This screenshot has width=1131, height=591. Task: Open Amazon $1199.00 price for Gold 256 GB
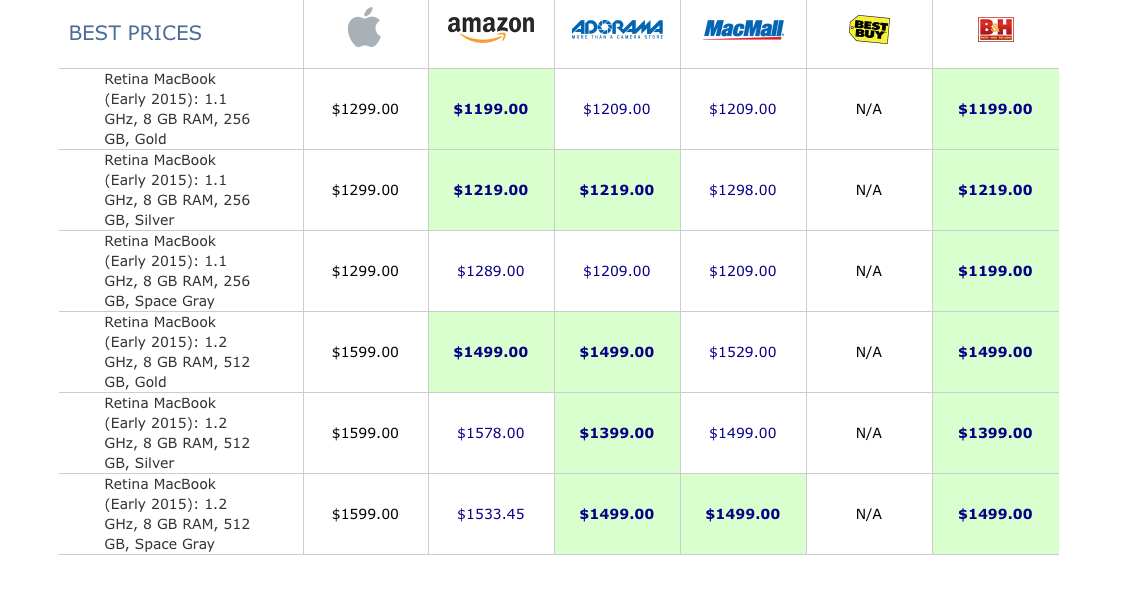(x=491, y=109)
